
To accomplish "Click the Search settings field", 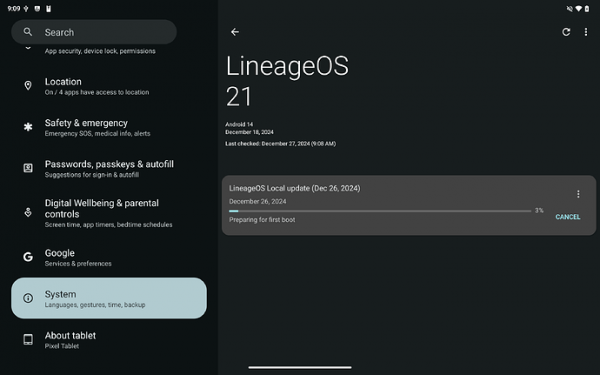I will [x=94, y=32].
